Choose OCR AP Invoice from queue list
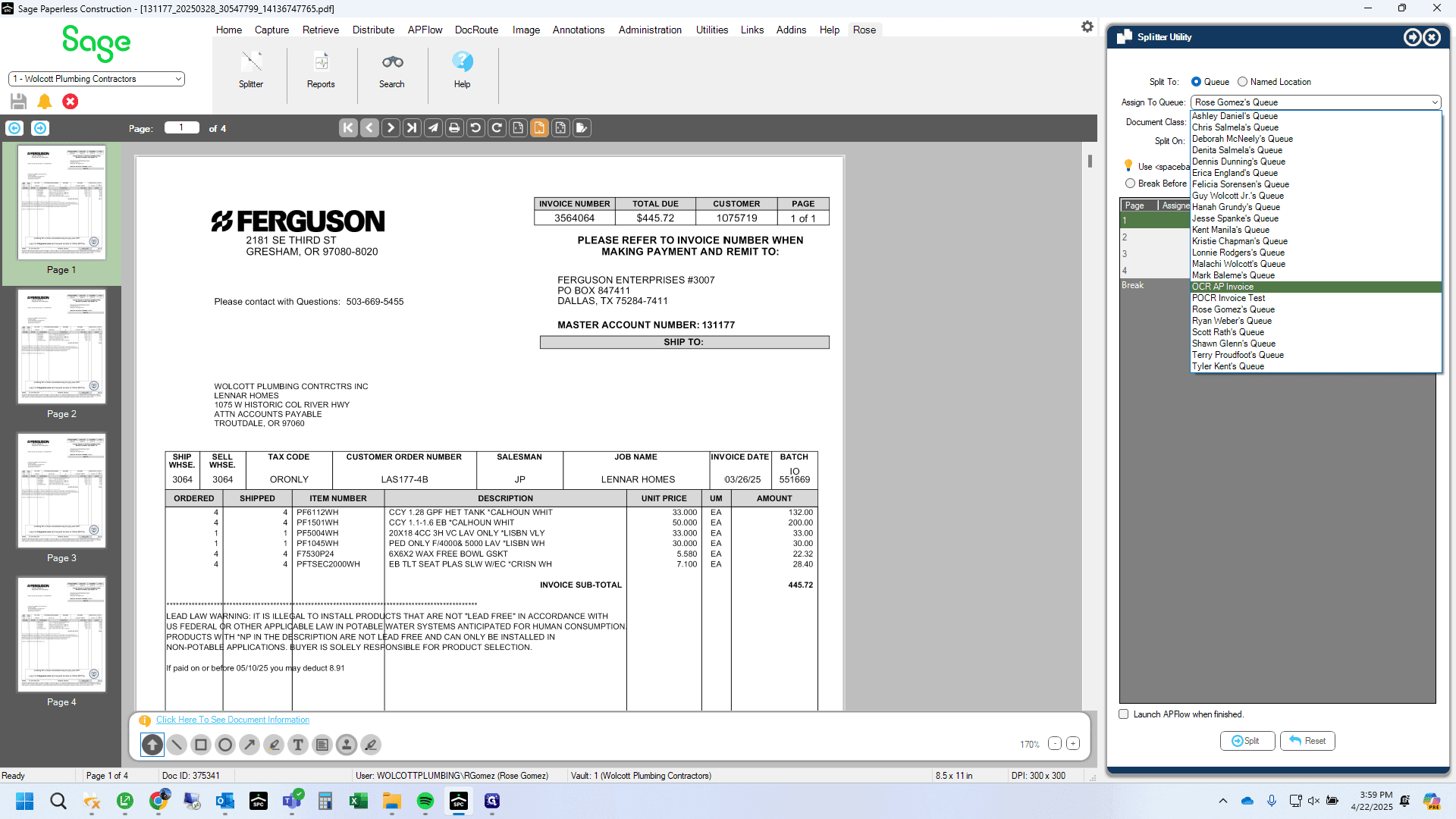 (1316, 287)
